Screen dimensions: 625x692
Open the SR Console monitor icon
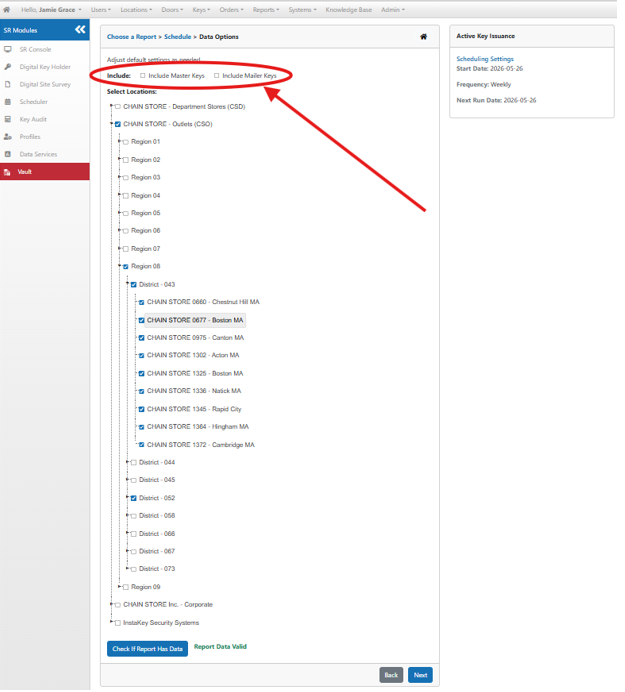coord(8,49)
